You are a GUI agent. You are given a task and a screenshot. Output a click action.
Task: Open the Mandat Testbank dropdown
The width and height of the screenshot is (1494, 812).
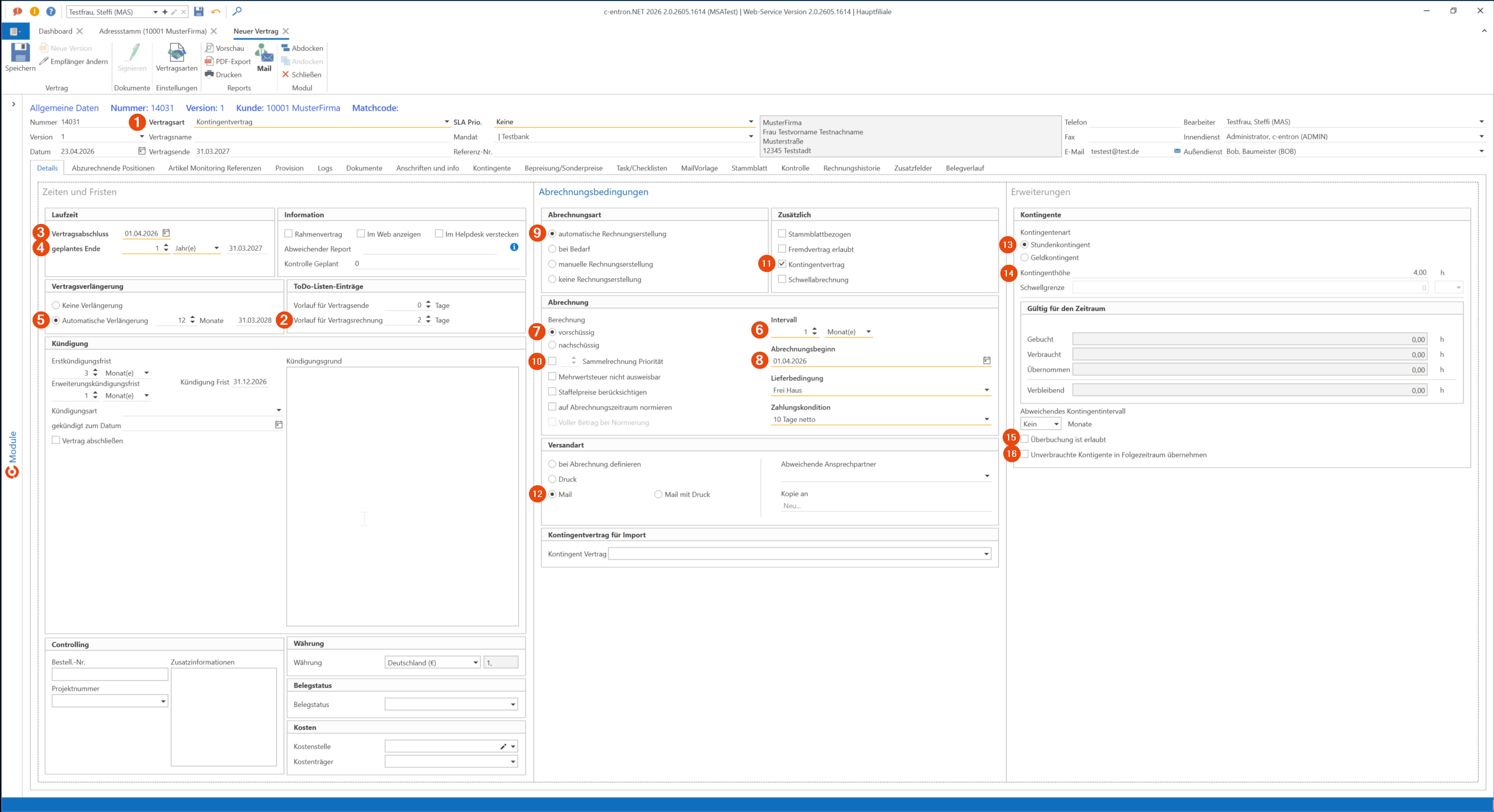coord(751,136)
